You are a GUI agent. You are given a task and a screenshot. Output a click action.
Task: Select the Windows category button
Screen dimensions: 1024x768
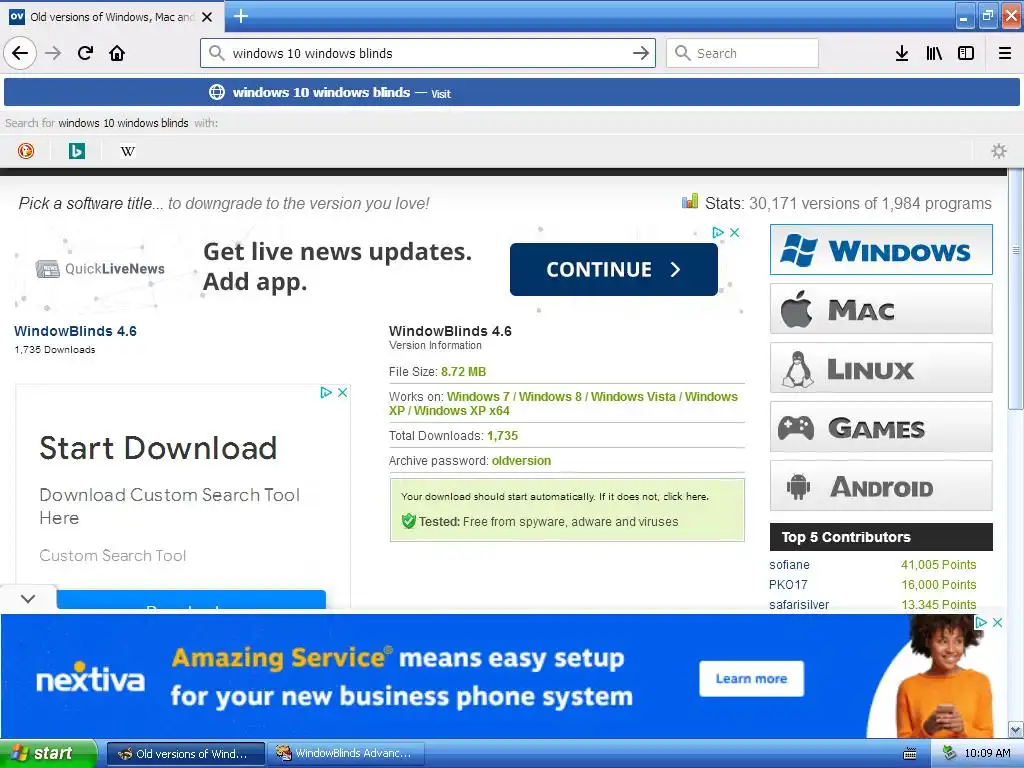pos(881,249)
